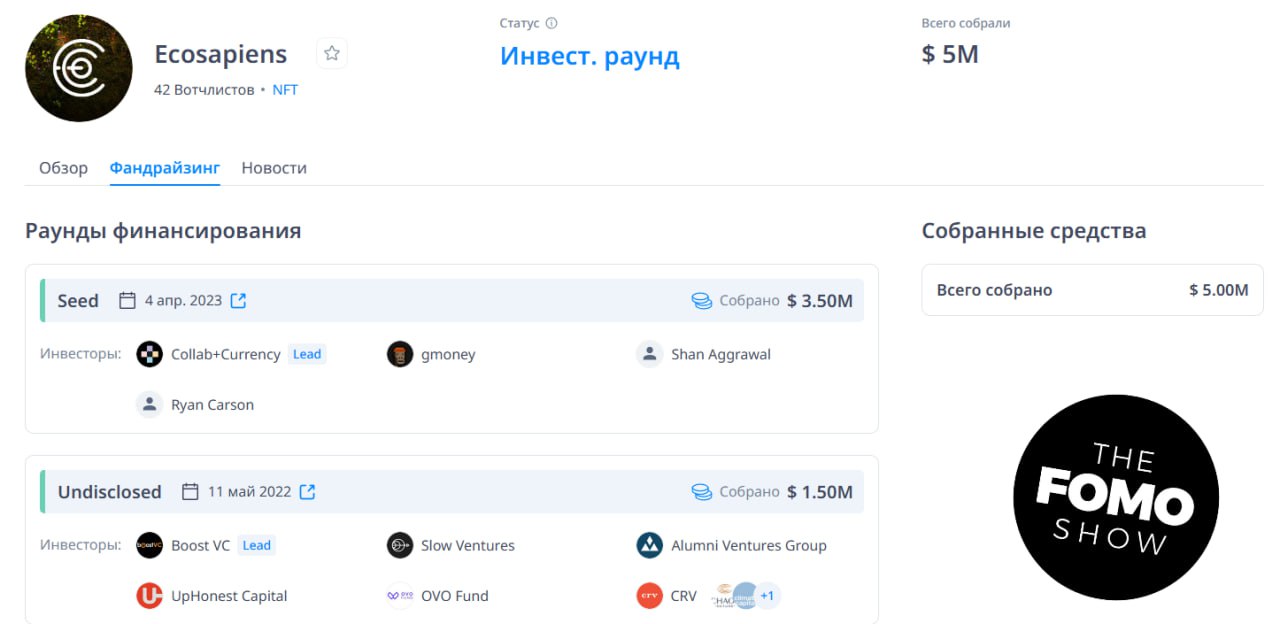Add Ecosapiens to watchlist with the star icon
Screen dimensions: 1280x624
coord(332,54)
